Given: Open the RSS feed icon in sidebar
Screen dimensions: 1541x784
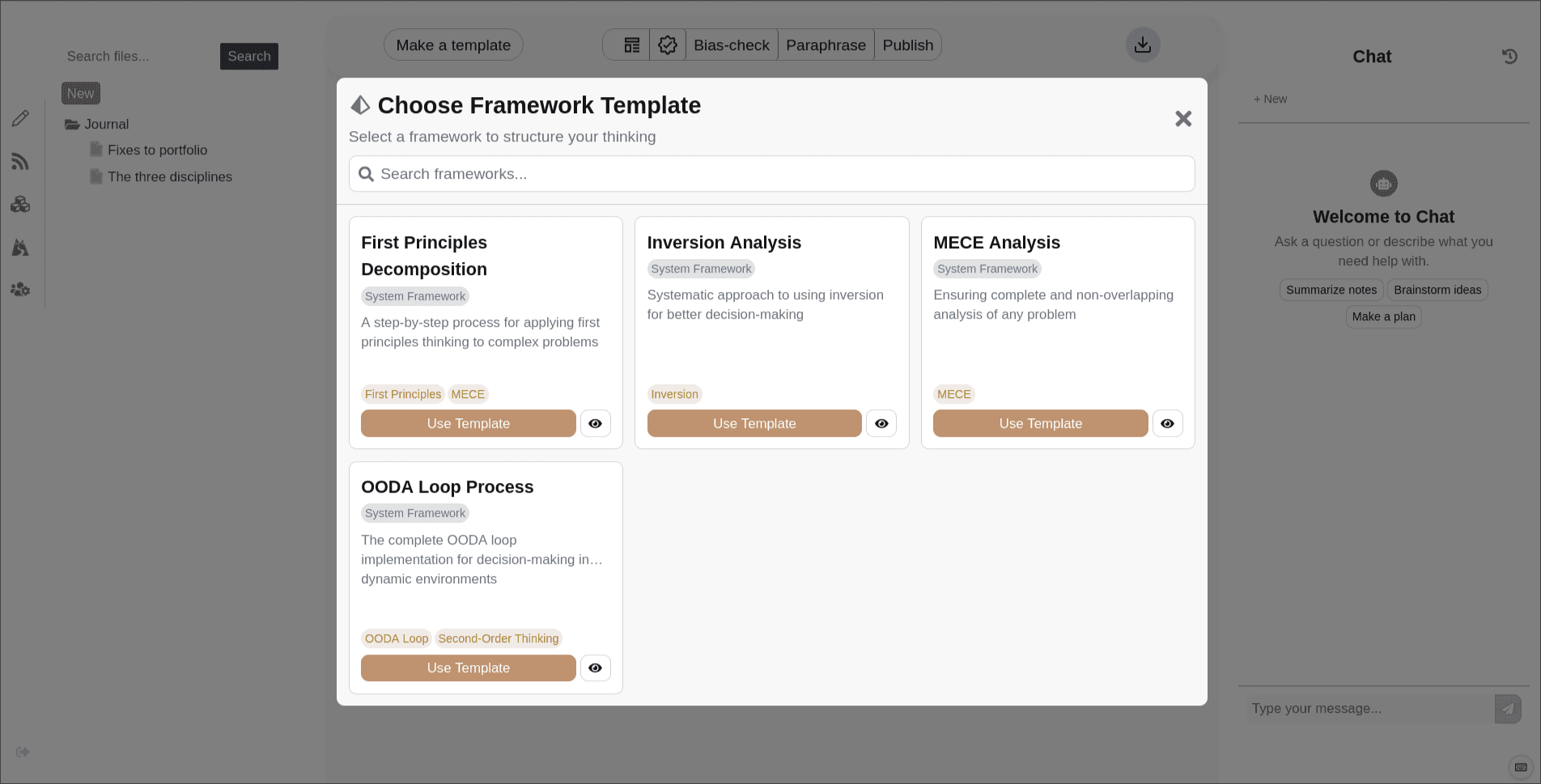Looking at the screenshot, I should [20, 162].
